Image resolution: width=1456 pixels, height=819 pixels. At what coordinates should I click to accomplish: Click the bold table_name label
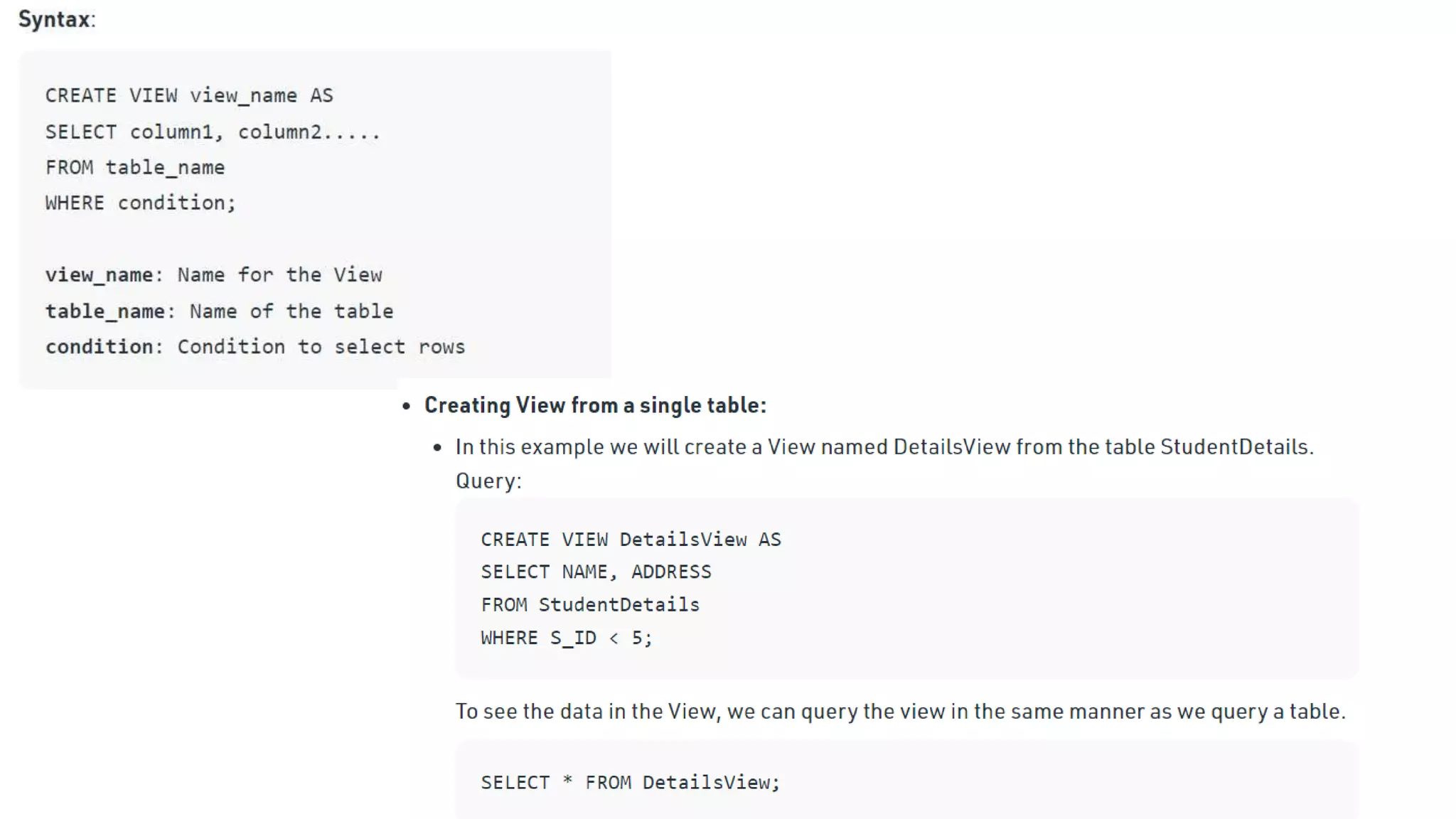click(105, 311)
